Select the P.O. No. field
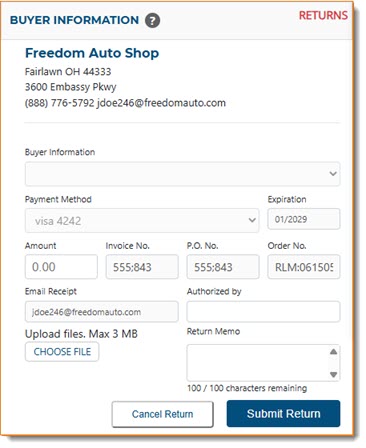The width and height of the screenshot is (366, 448). pos(223,267)
